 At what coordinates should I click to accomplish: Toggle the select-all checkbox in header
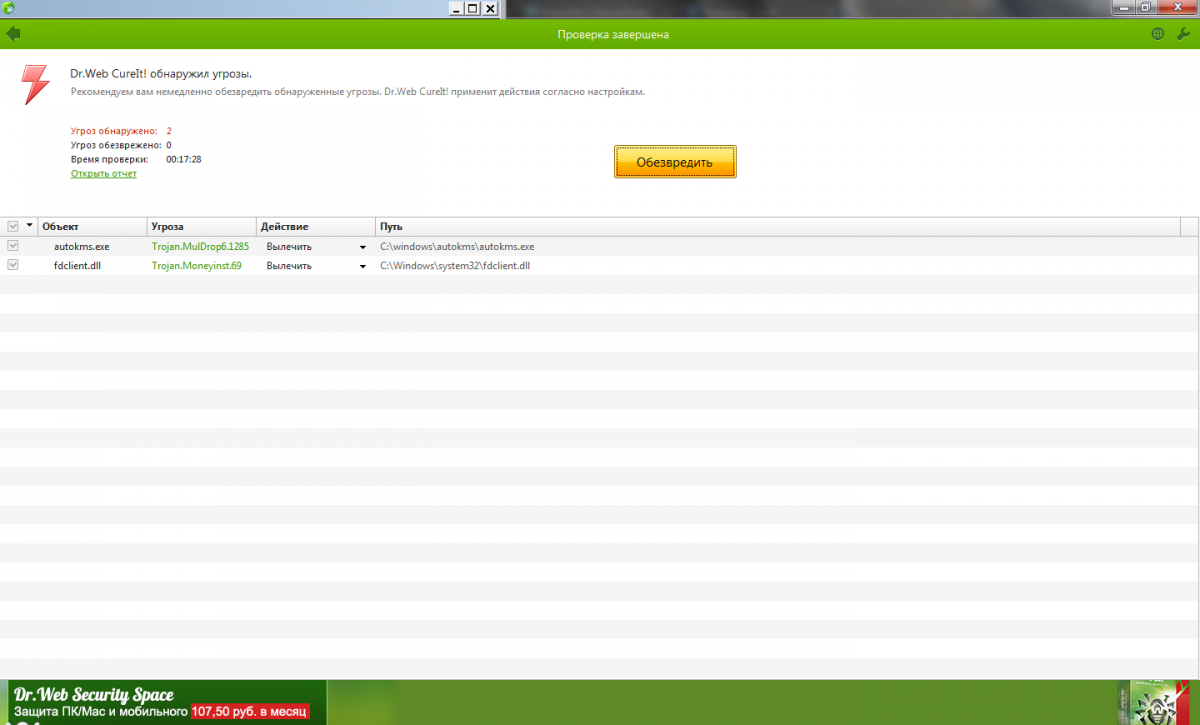pyautogui.click(x=13, y=226)
